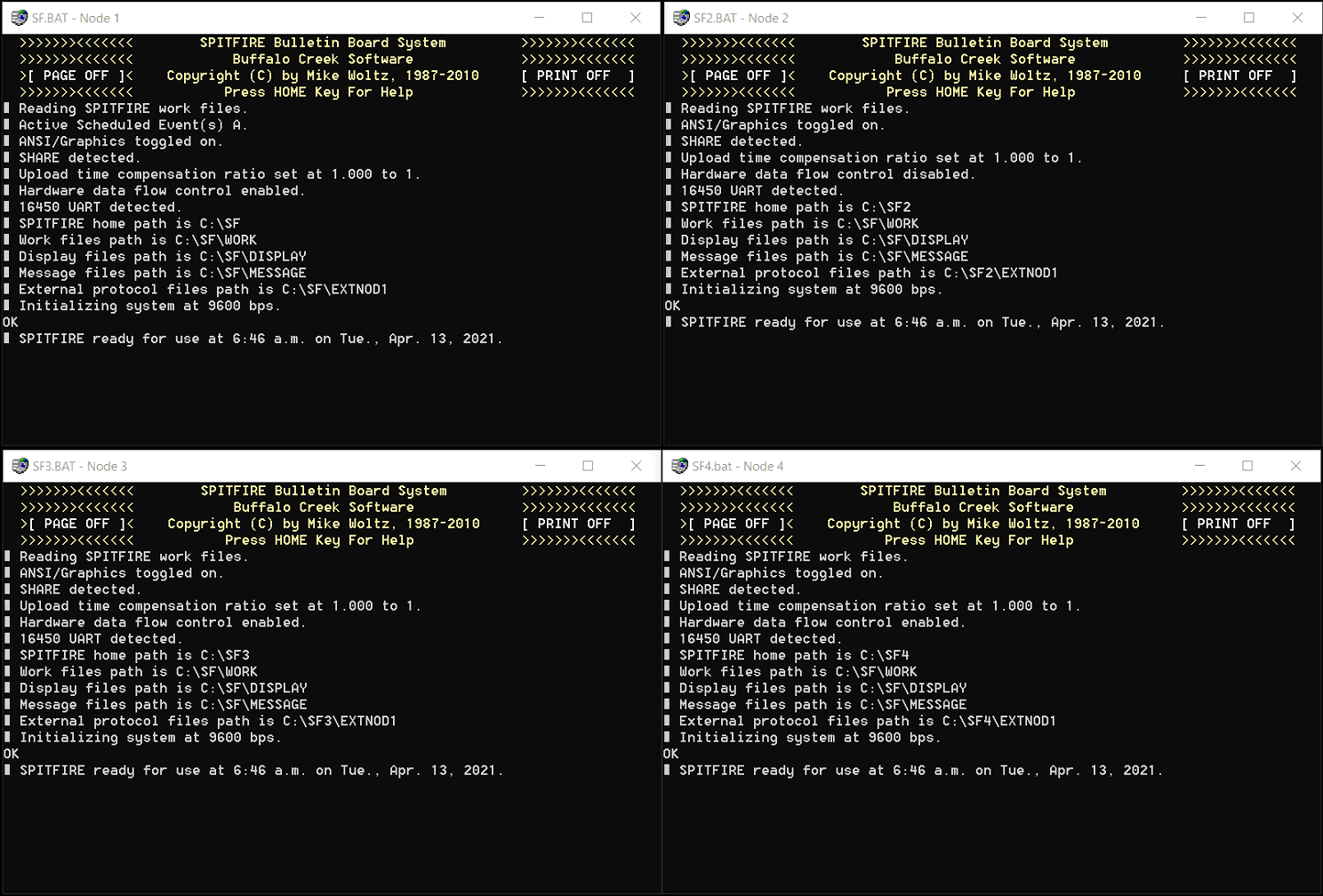Image resolution: width=1323 pixels, height=896 pixels.
Task: Select the 'SF3.BAT - Node 3' title text
Action: pyautogui.click(x=80, y=466)
